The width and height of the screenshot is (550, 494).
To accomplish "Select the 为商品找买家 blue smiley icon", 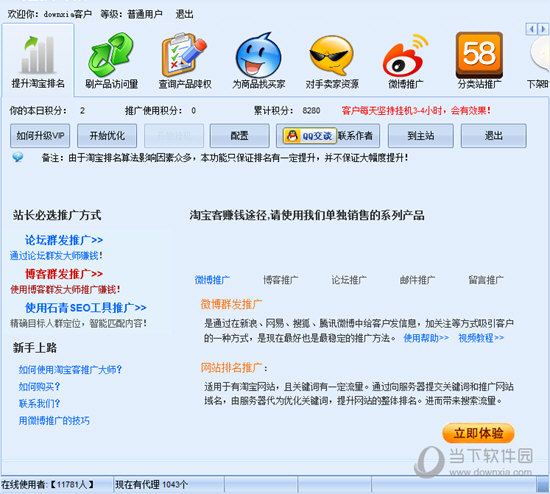I will point(259,55).
